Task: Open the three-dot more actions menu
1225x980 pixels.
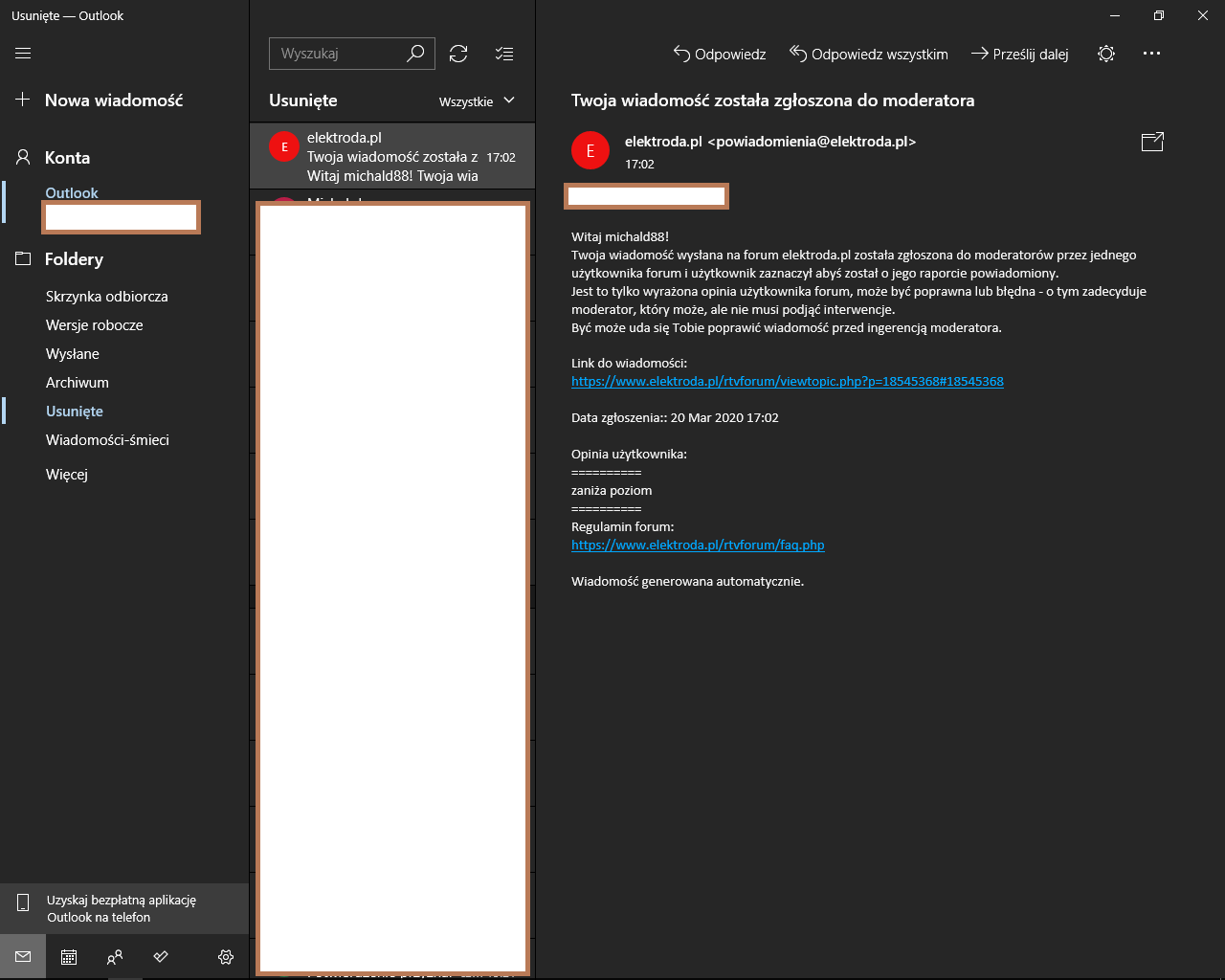Action: [x=1151, y=54]
